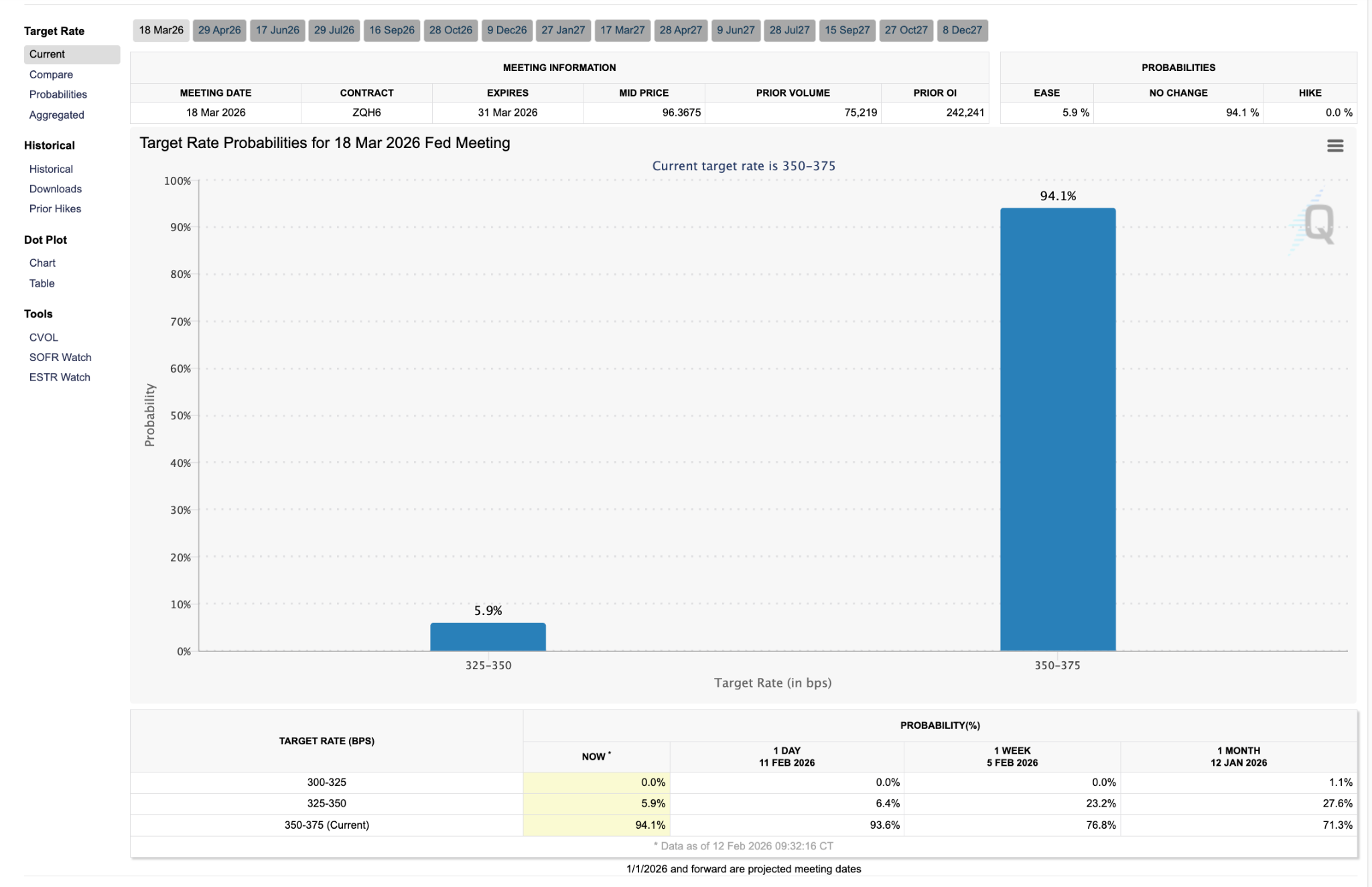Select the 29 Apr26 meeting tab
This screenshot has height=887, width=1372.
click(218, 29)
